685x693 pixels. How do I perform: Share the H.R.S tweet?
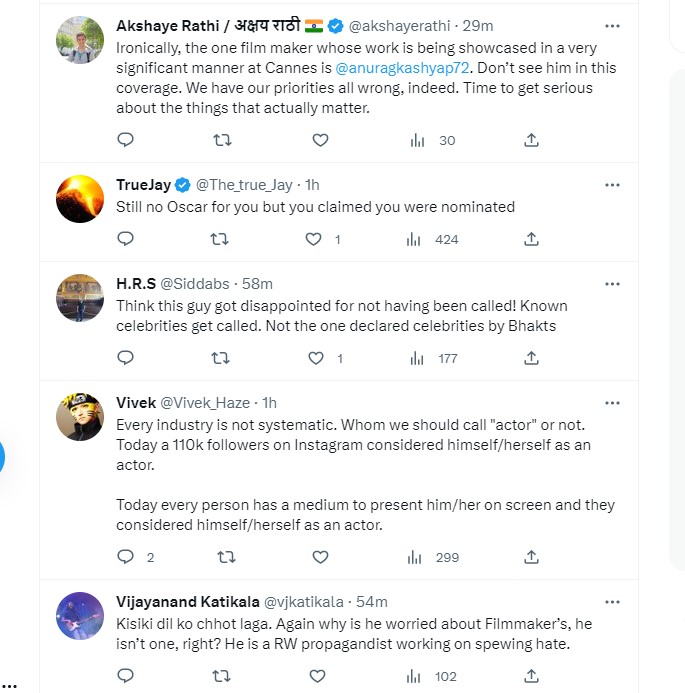tap(532, 358)
